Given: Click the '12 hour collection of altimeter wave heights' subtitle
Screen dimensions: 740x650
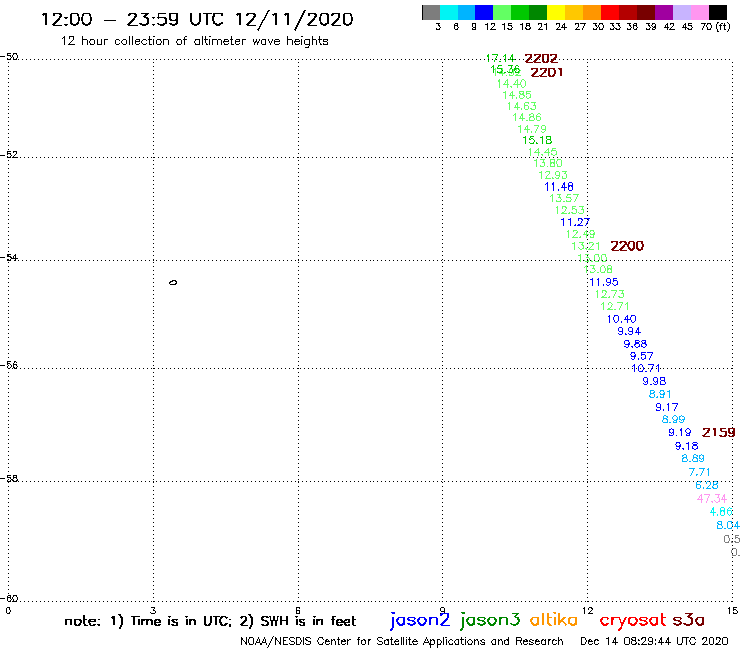Looking at the screenshot, I should [194, 41].
